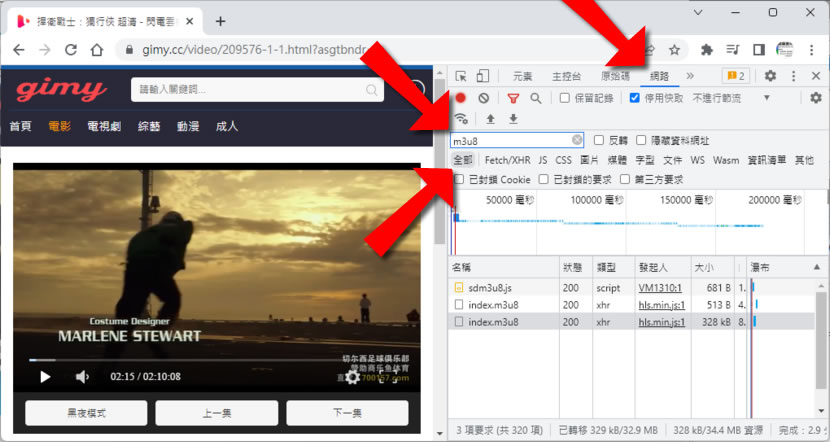
Task: Import HAR file upload arrow
Action: click(490, 119)
